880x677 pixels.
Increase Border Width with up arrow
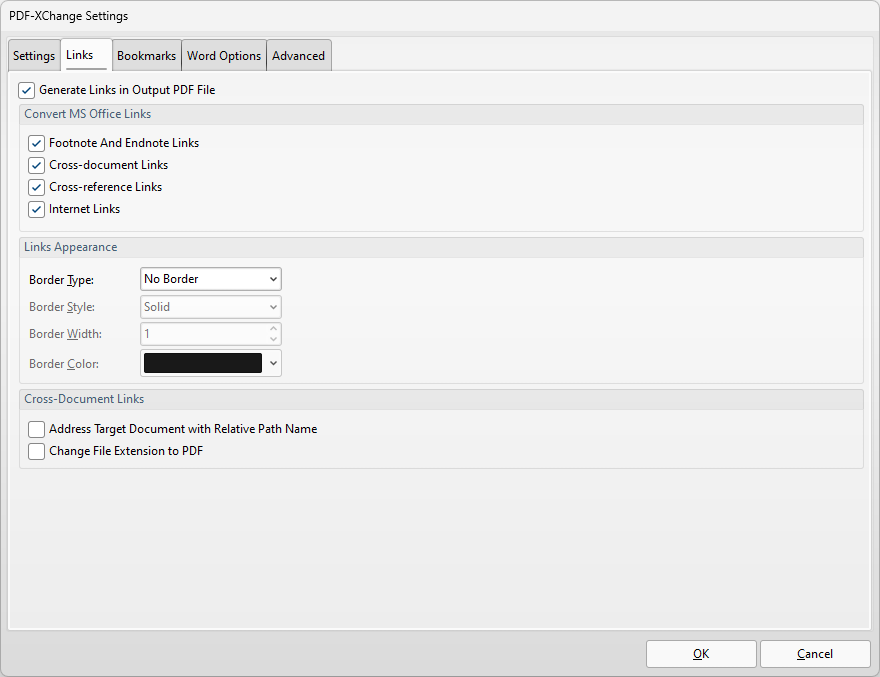pyautogui.click(x=273, y=328)
